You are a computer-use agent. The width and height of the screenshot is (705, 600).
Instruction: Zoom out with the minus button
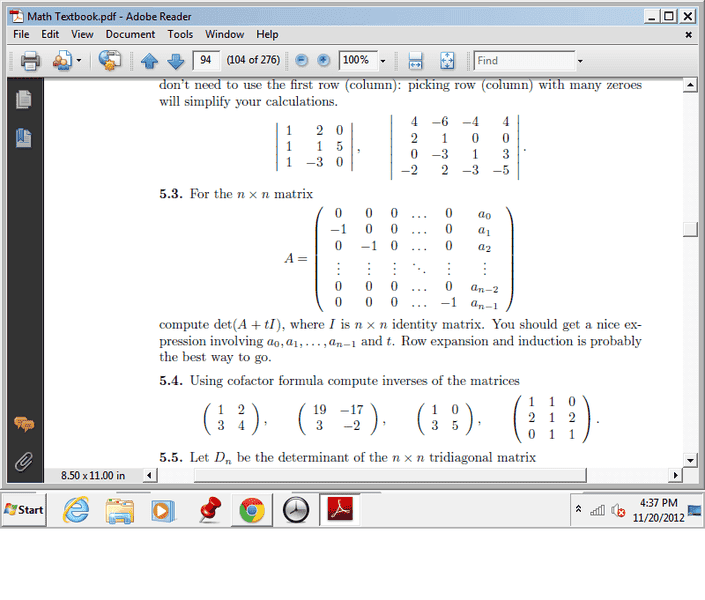(302, 60)
